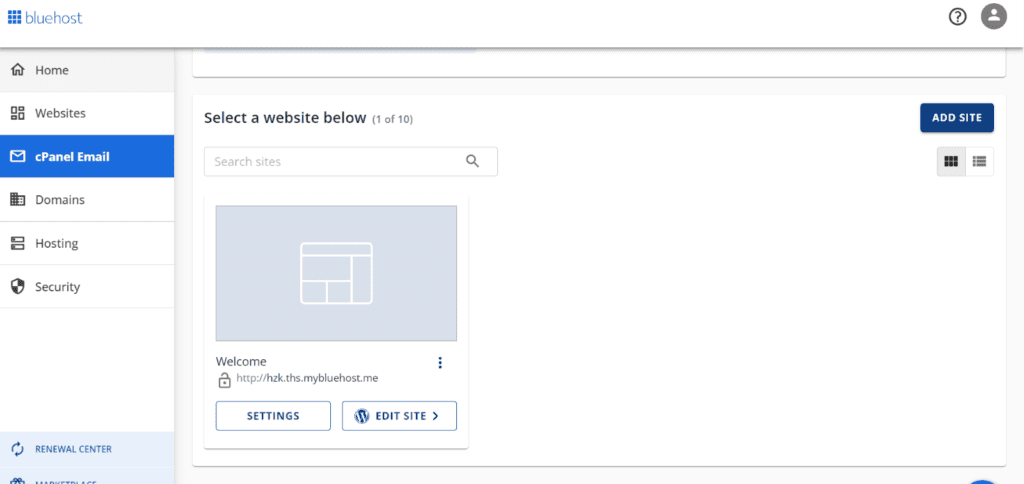
Task: Click the search magnifier icon
Action: point(473,161)
